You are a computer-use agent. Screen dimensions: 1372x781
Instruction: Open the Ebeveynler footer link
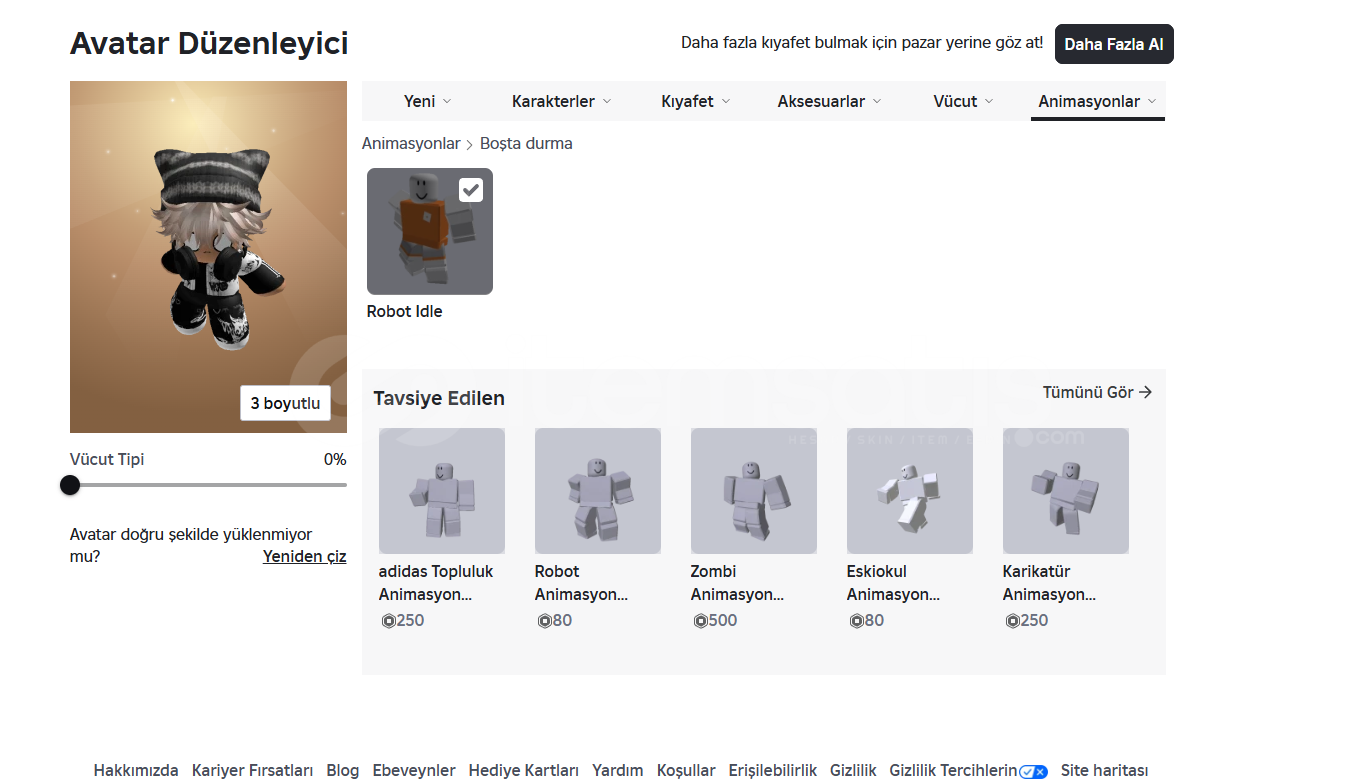click(x=414, y=771)
